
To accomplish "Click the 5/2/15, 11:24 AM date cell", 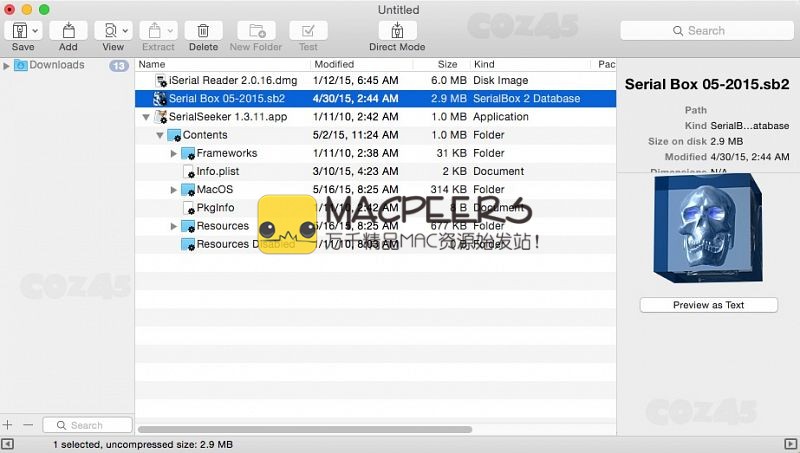I will [356, 135].
